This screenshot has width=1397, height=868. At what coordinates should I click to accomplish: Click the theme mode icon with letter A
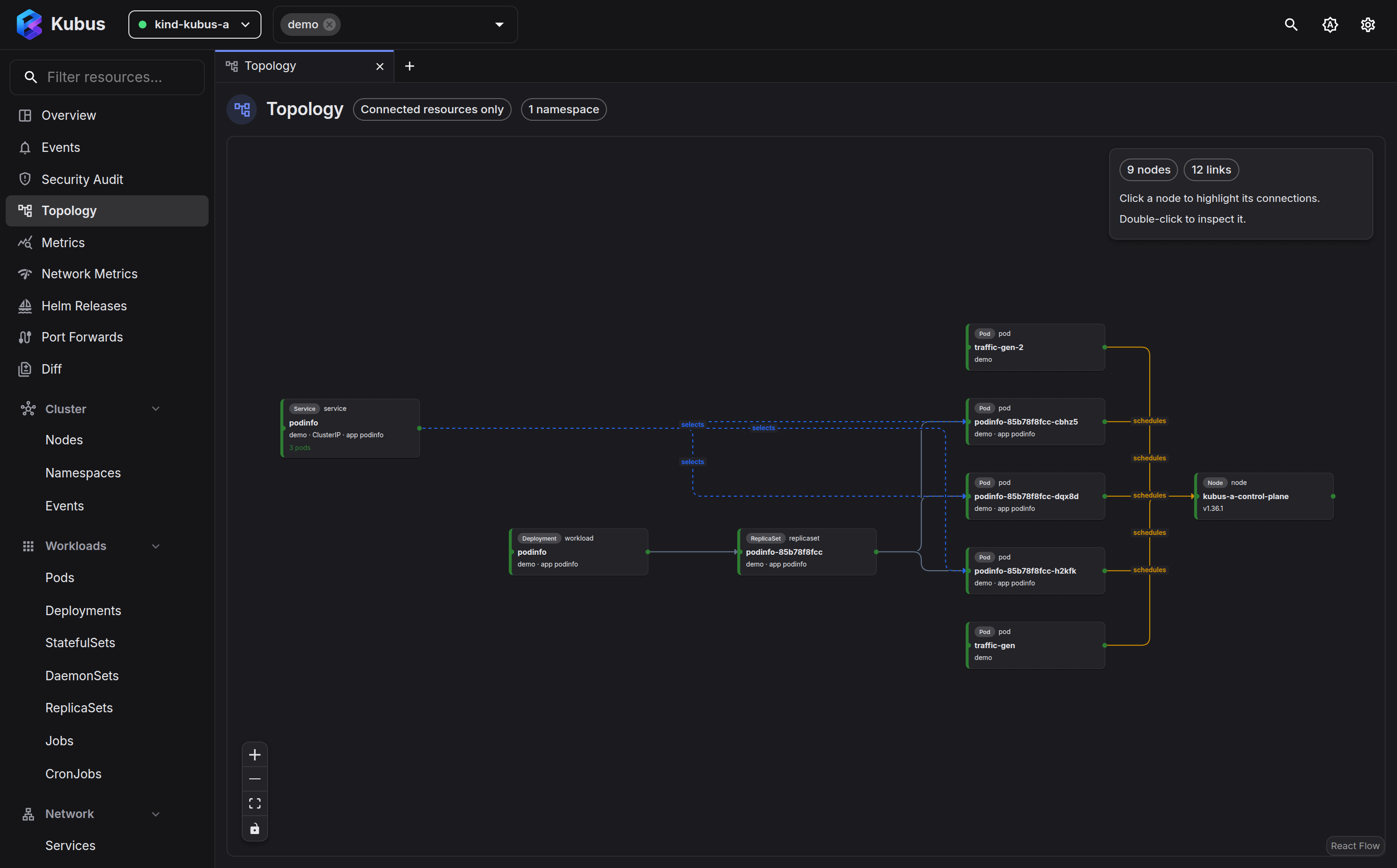tap(1330, 25)
